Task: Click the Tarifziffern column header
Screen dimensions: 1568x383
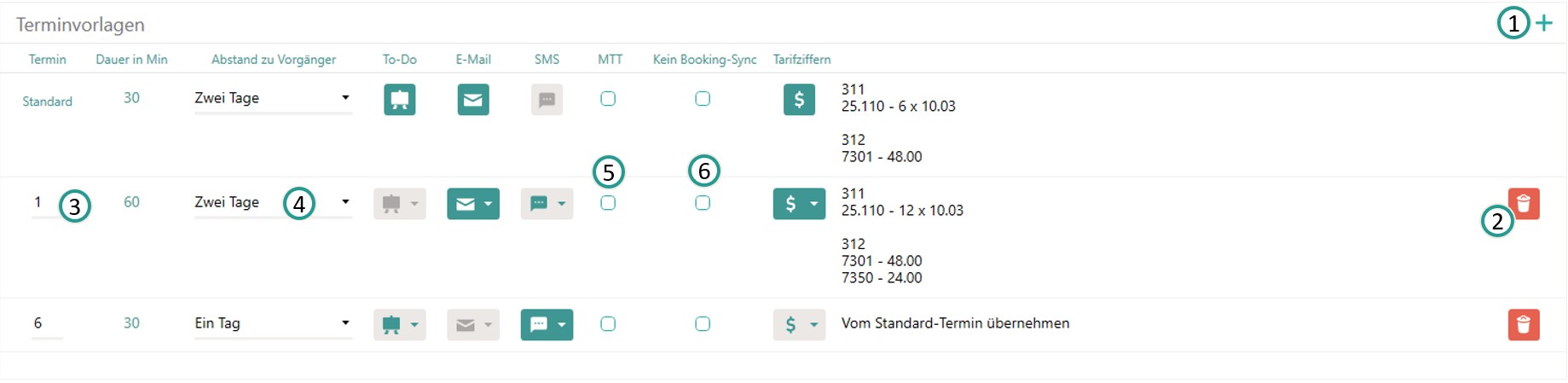Action: point(801,60)
